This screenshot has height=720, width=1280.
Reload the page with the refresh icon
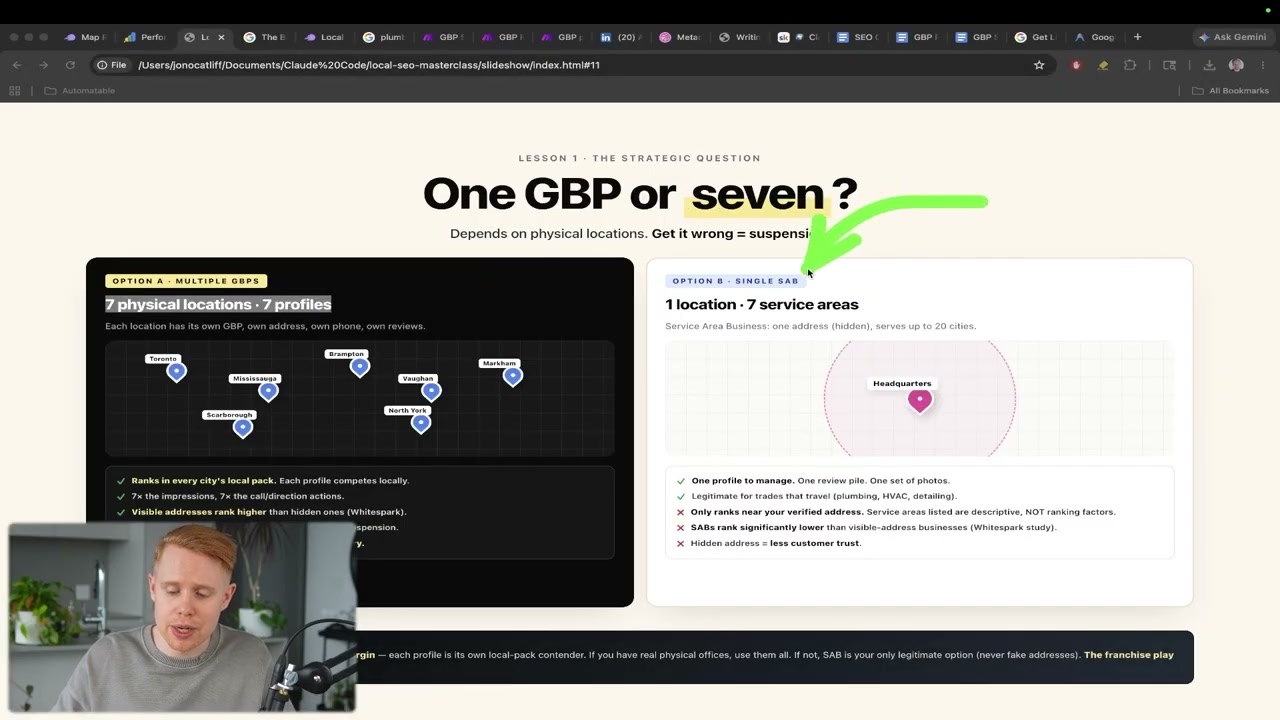pyautogui.click(x=70, y=65)
